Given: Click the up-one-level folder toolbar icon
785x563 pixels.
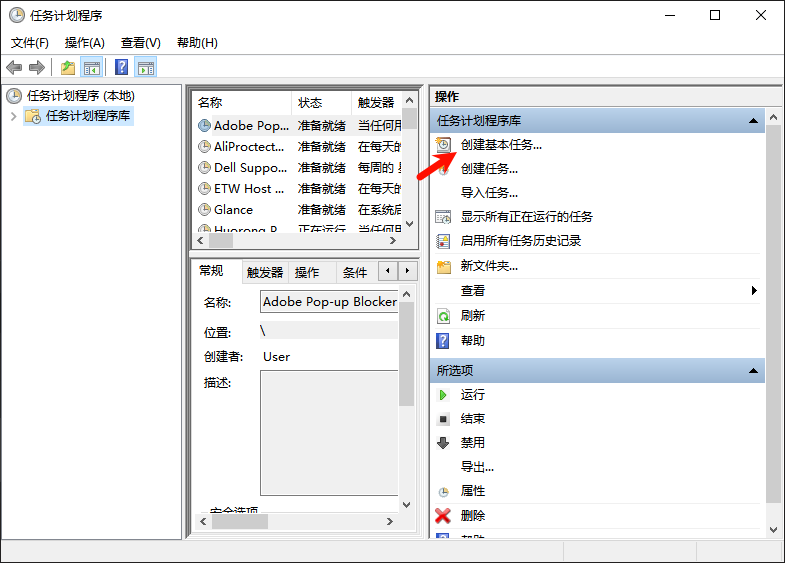Looking at the screenshot, I should pyautogui.click(x=68, y=68).
